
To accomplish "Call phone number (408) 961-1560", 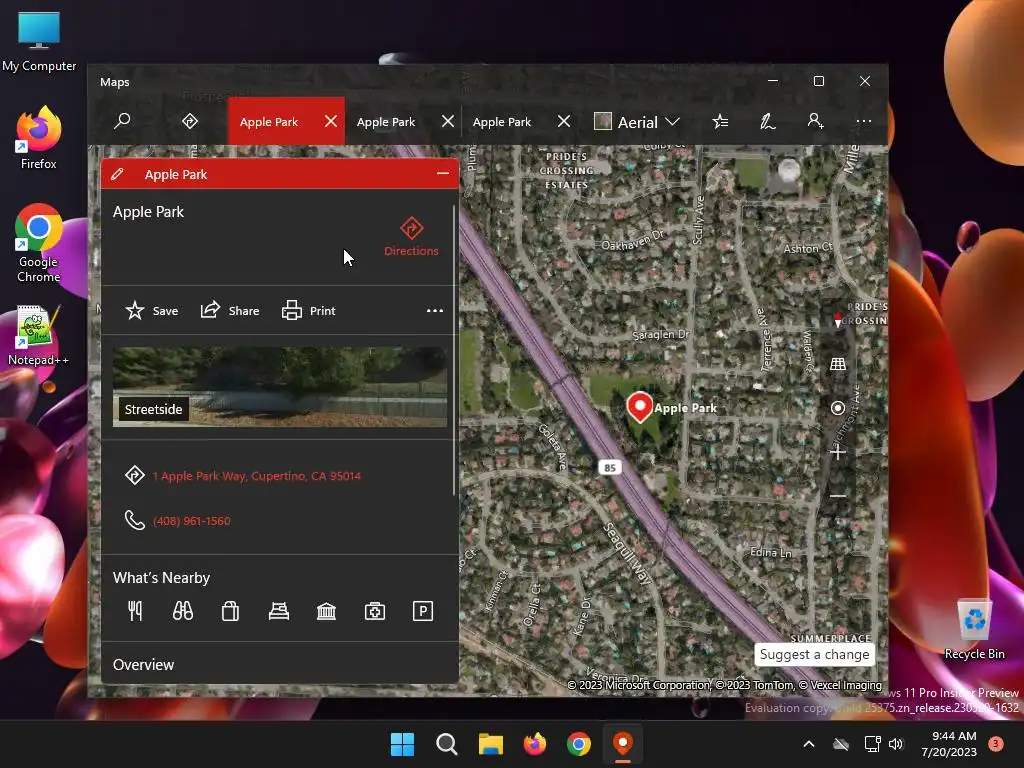I will 191,521.
